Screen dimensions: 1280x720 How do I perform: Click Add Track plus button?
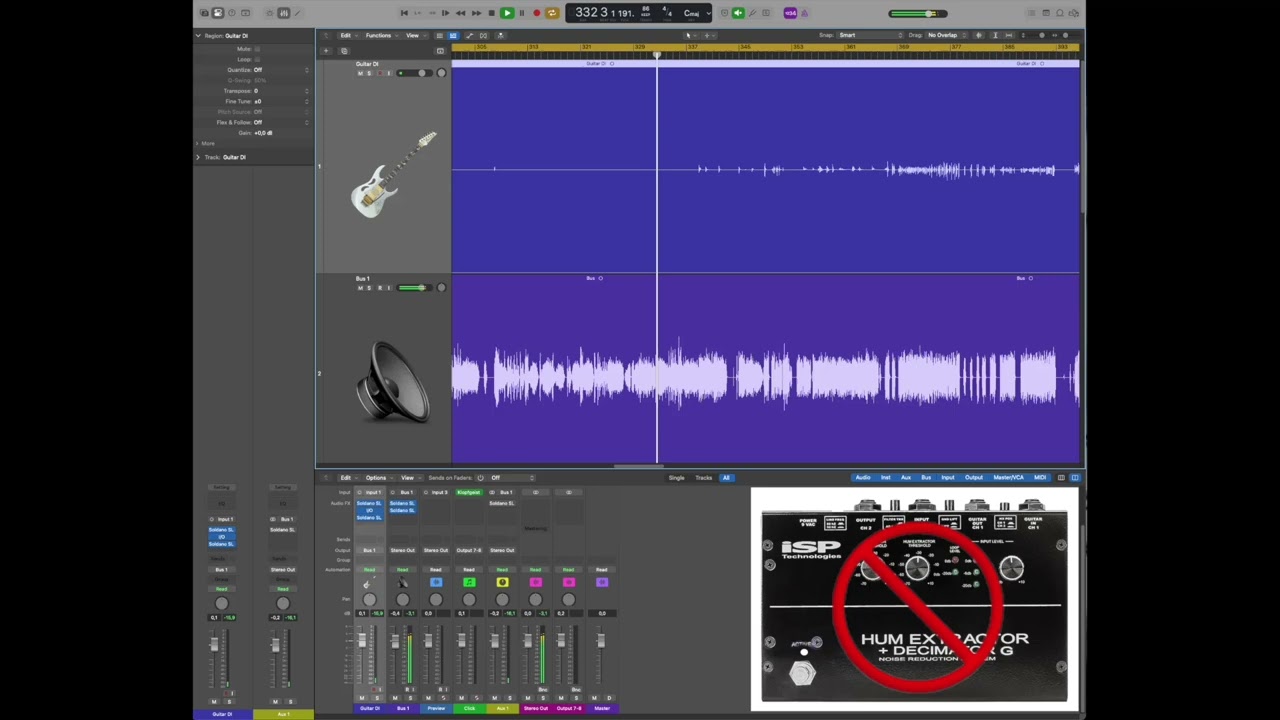[x=325, y=50]
